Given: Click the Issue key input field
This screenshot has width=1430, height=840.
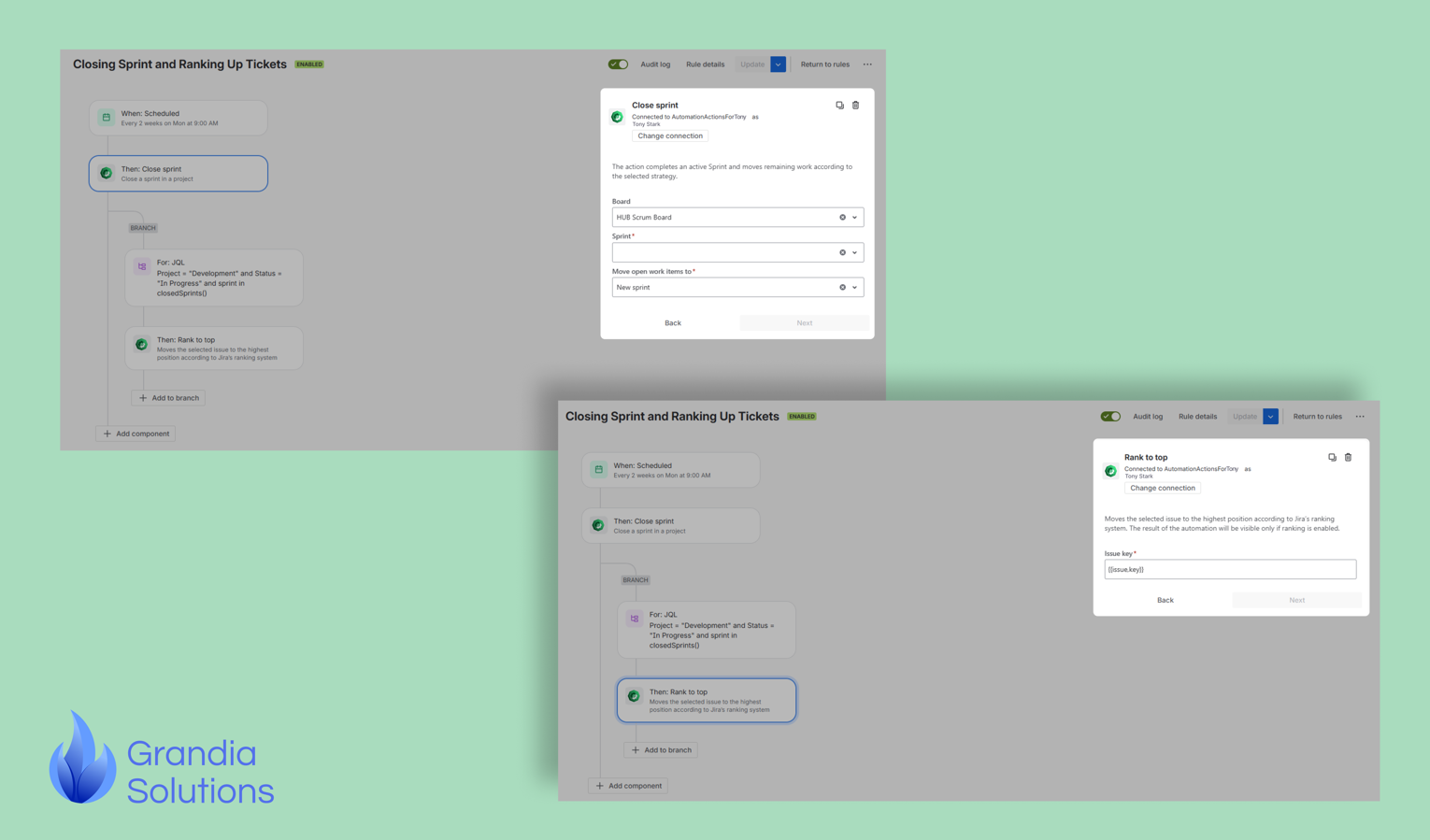Looking at the screenshot, I should pyautogui.click(x=1230, y=569).
